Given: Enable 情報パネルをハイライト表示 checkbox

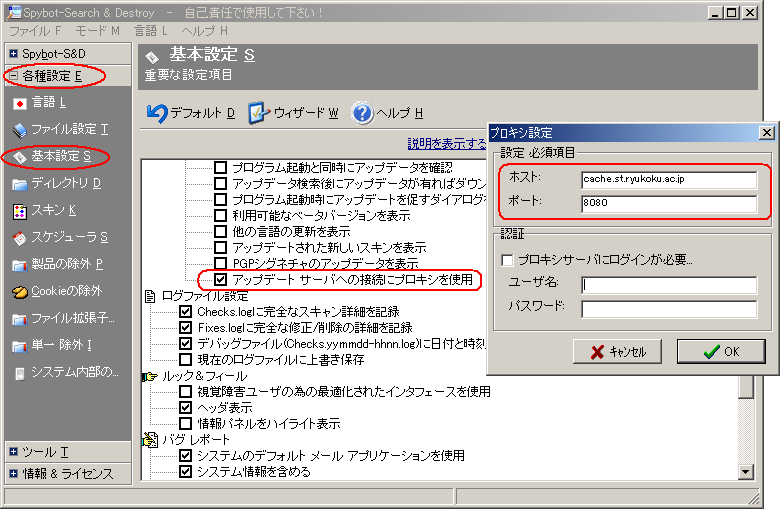Looking at the screenshot, I should pos(185,423).
